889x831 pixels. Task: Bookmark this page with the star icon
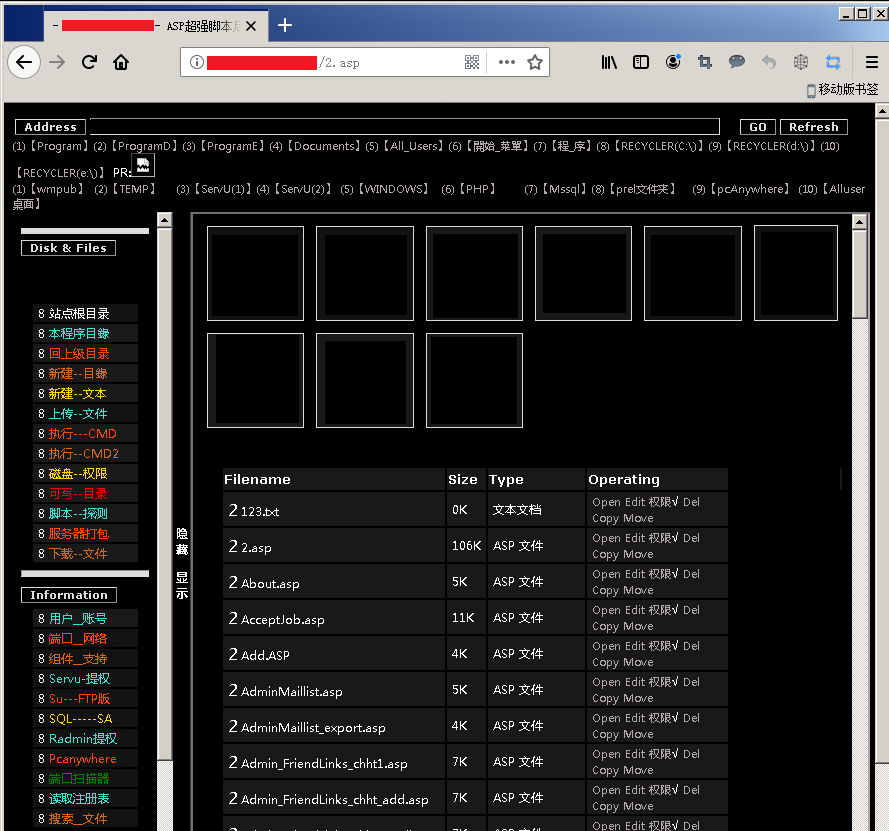(535, 62)
